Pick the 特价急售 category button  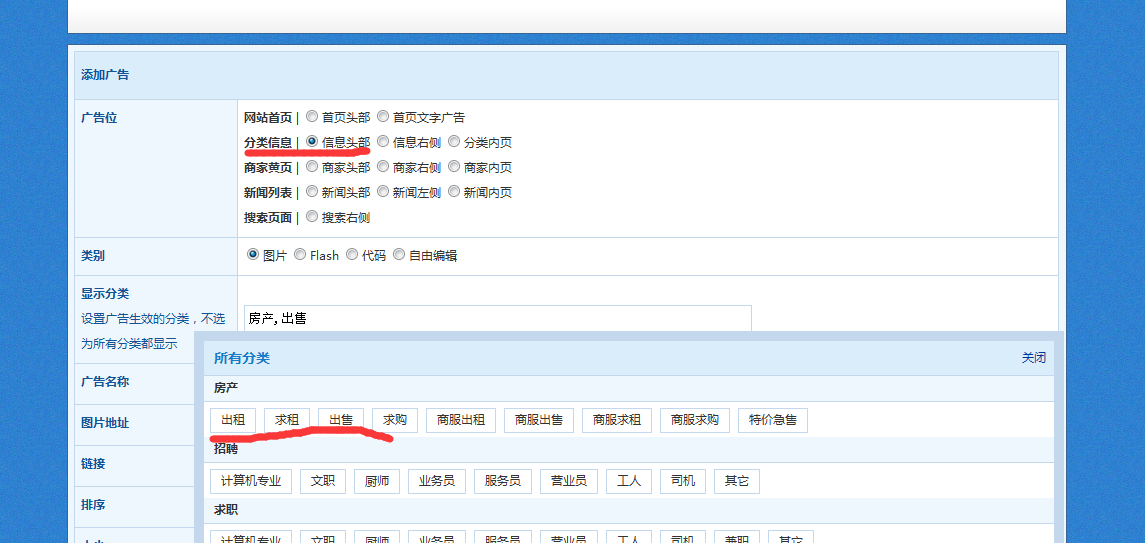[x=773, y=420]
